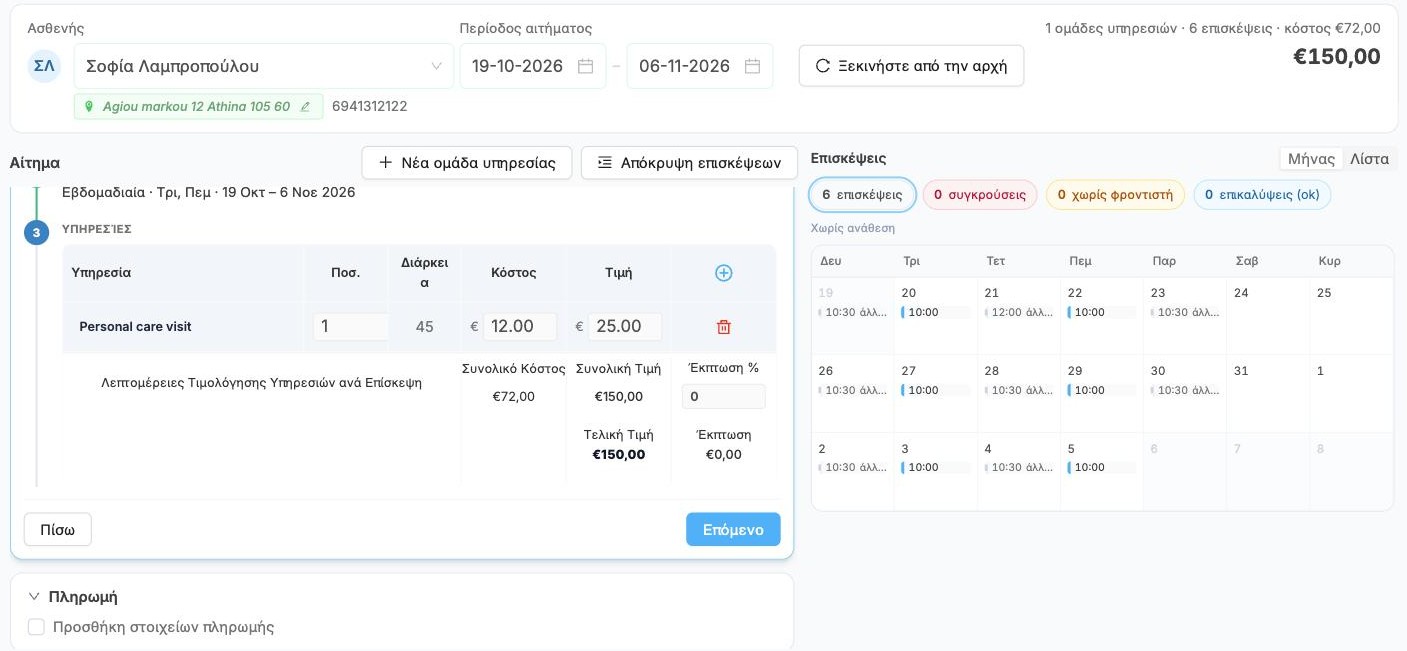Open the 10:00 visit on Thursday 5
Screen dimensions: 1407x651
1102,468
